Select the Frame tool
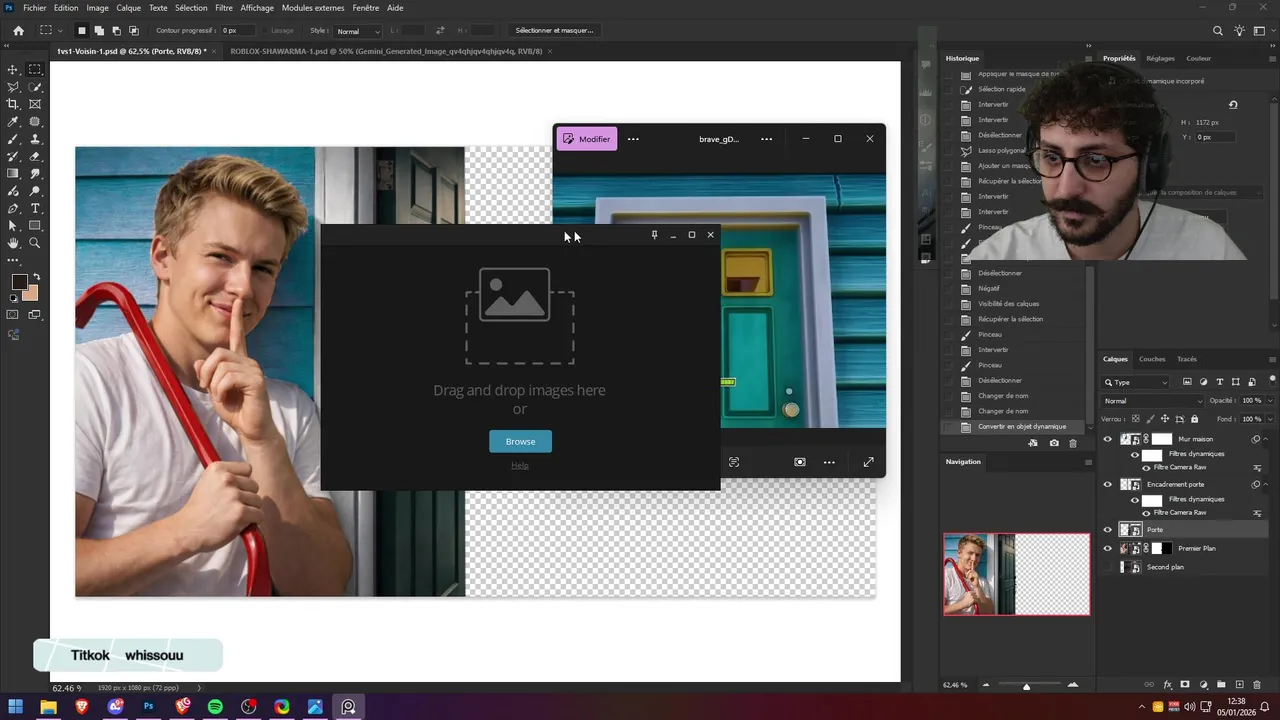 click(x=35, y=104)
